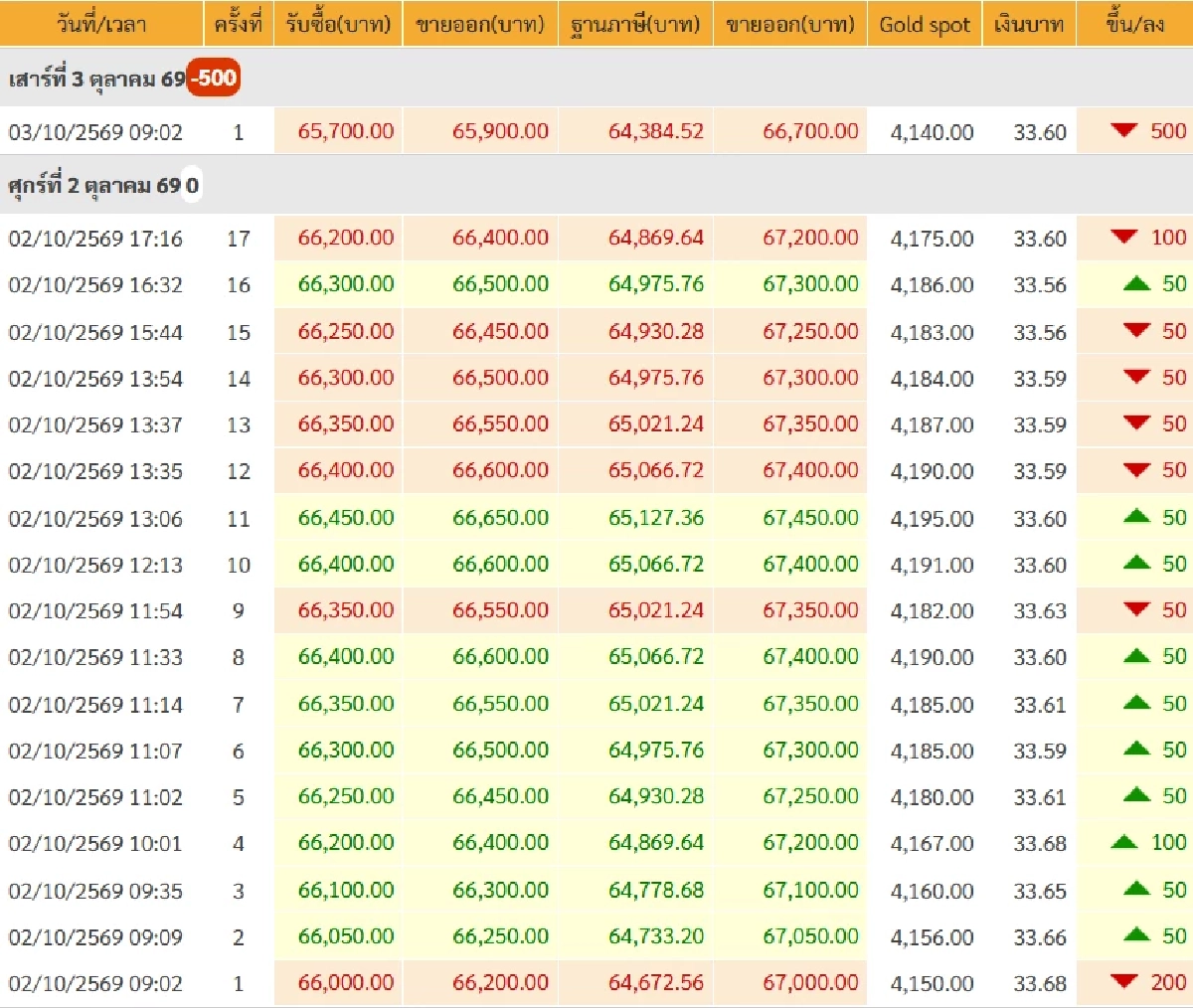Click the Gold spot value 4,183.00

coord(932,332)
